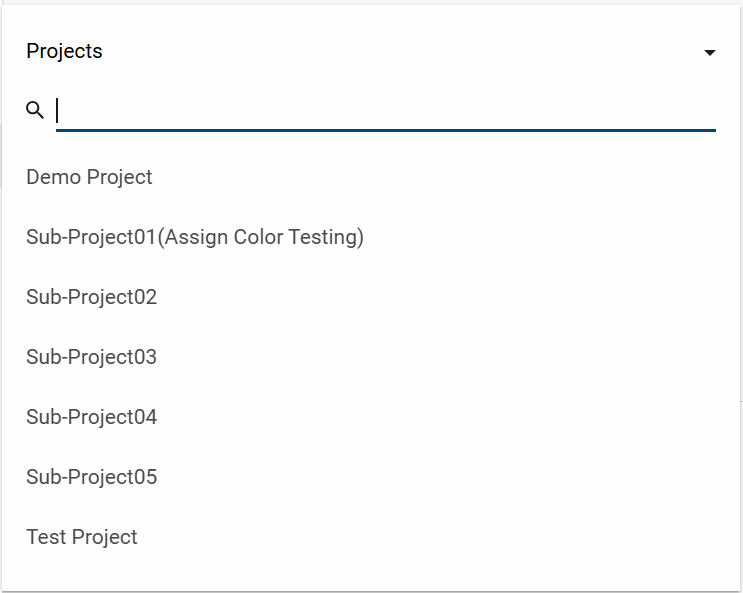
Task: Click the Projects title text
Action: (65, 51)
